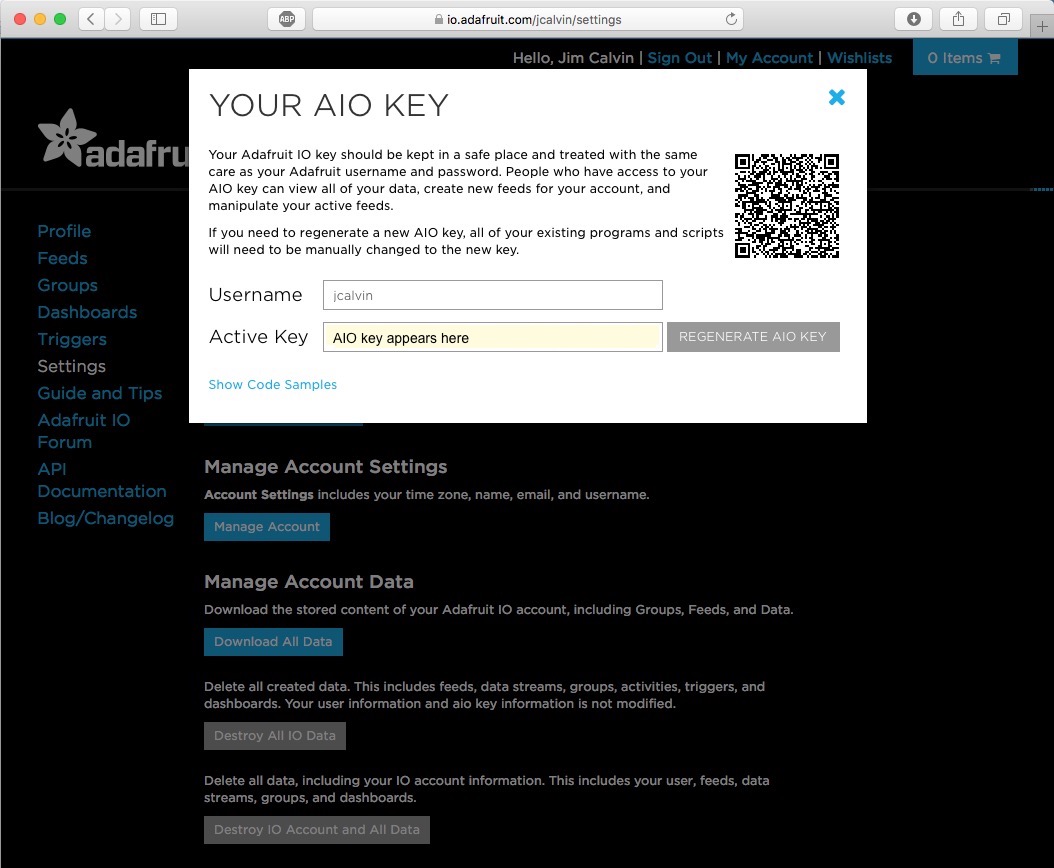This screenshot has height=868, width=1054.
Task: Open the Share menu
Action: (x=959, y=19)
